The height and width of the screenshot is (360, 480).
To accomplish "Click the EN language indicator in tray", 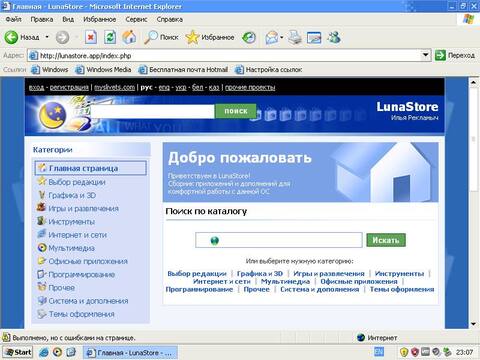I will point(379,352).
